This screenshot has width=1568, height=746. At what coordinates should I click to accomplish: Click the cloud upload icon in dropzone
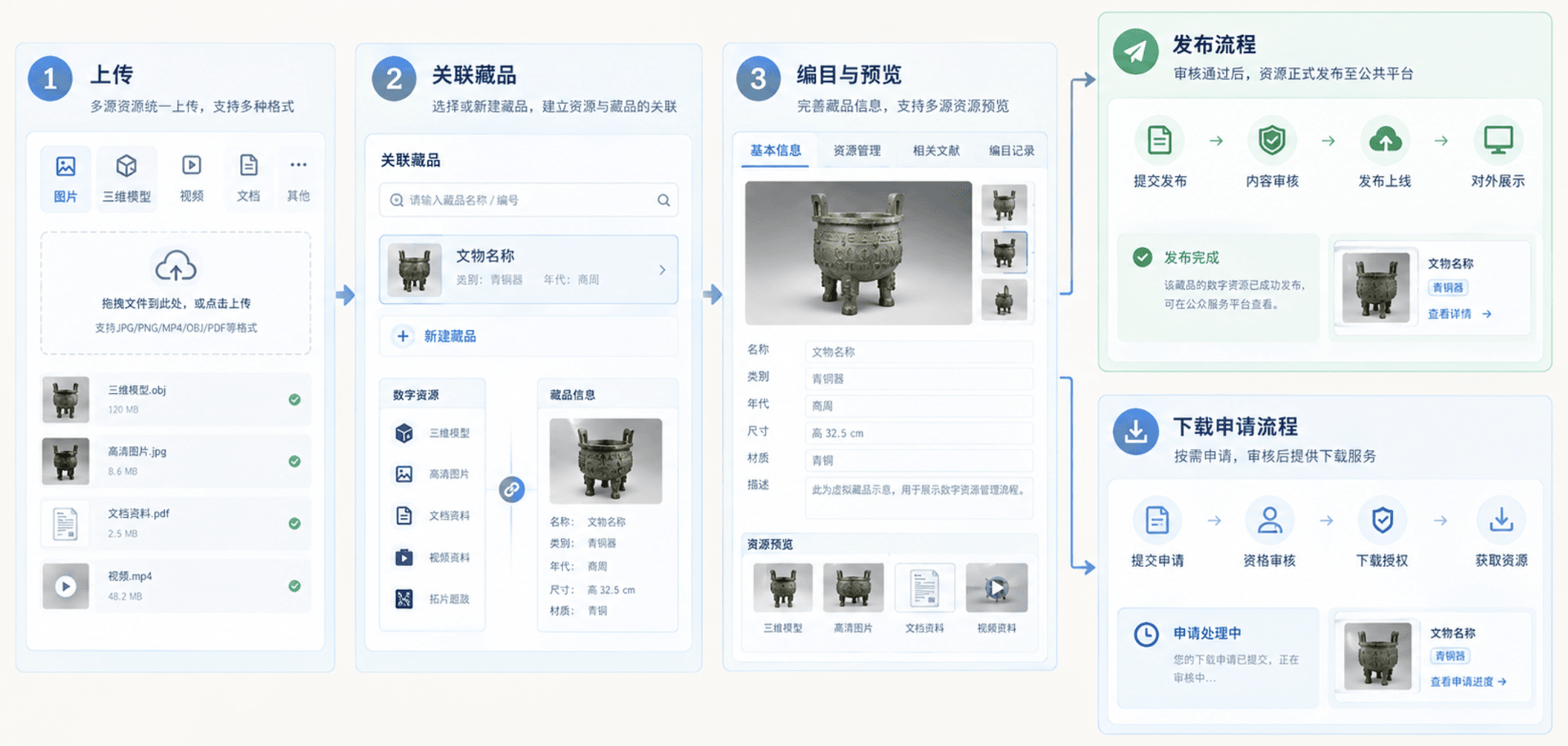coord(176,266)
